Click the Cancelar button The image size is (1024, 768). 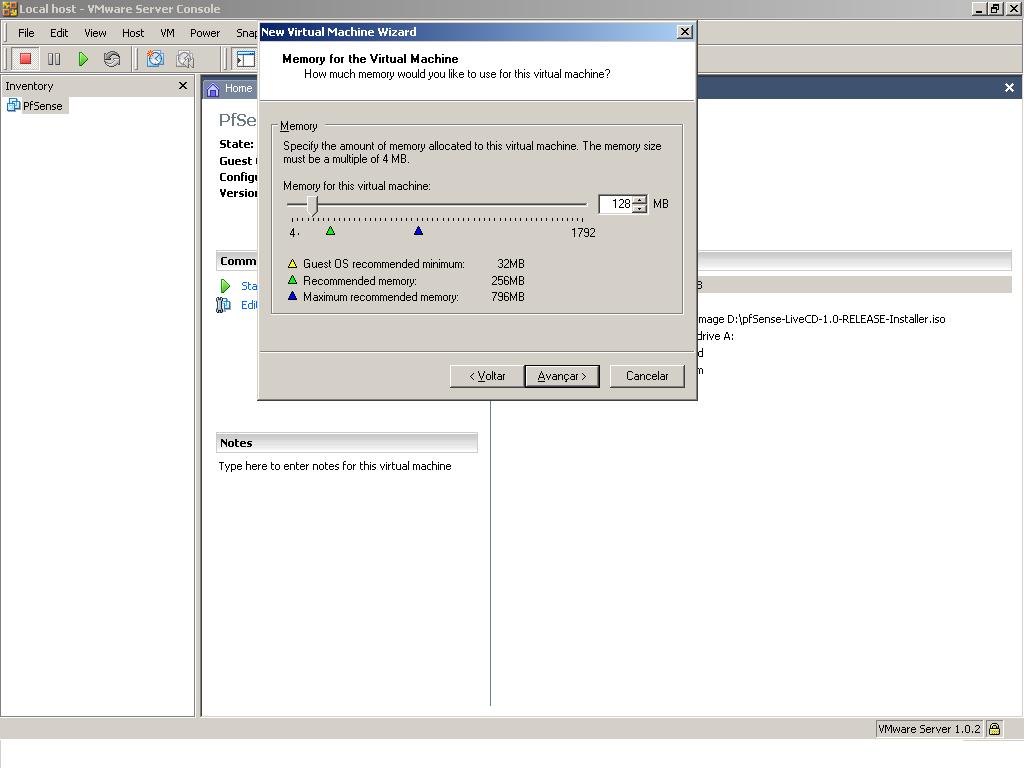(647, 376)
